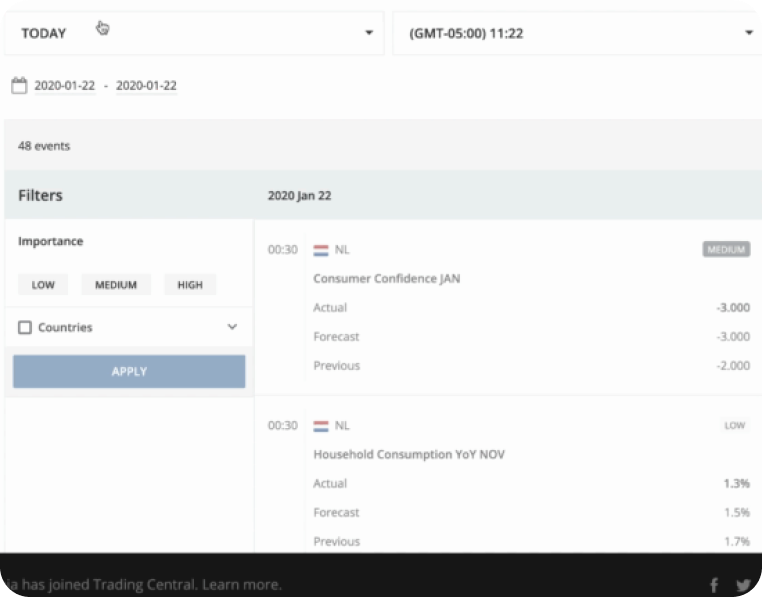This screenshot has height=597, width=762.
Task: Toggle the HIGH importance filter
Action: tap(190, 285)
